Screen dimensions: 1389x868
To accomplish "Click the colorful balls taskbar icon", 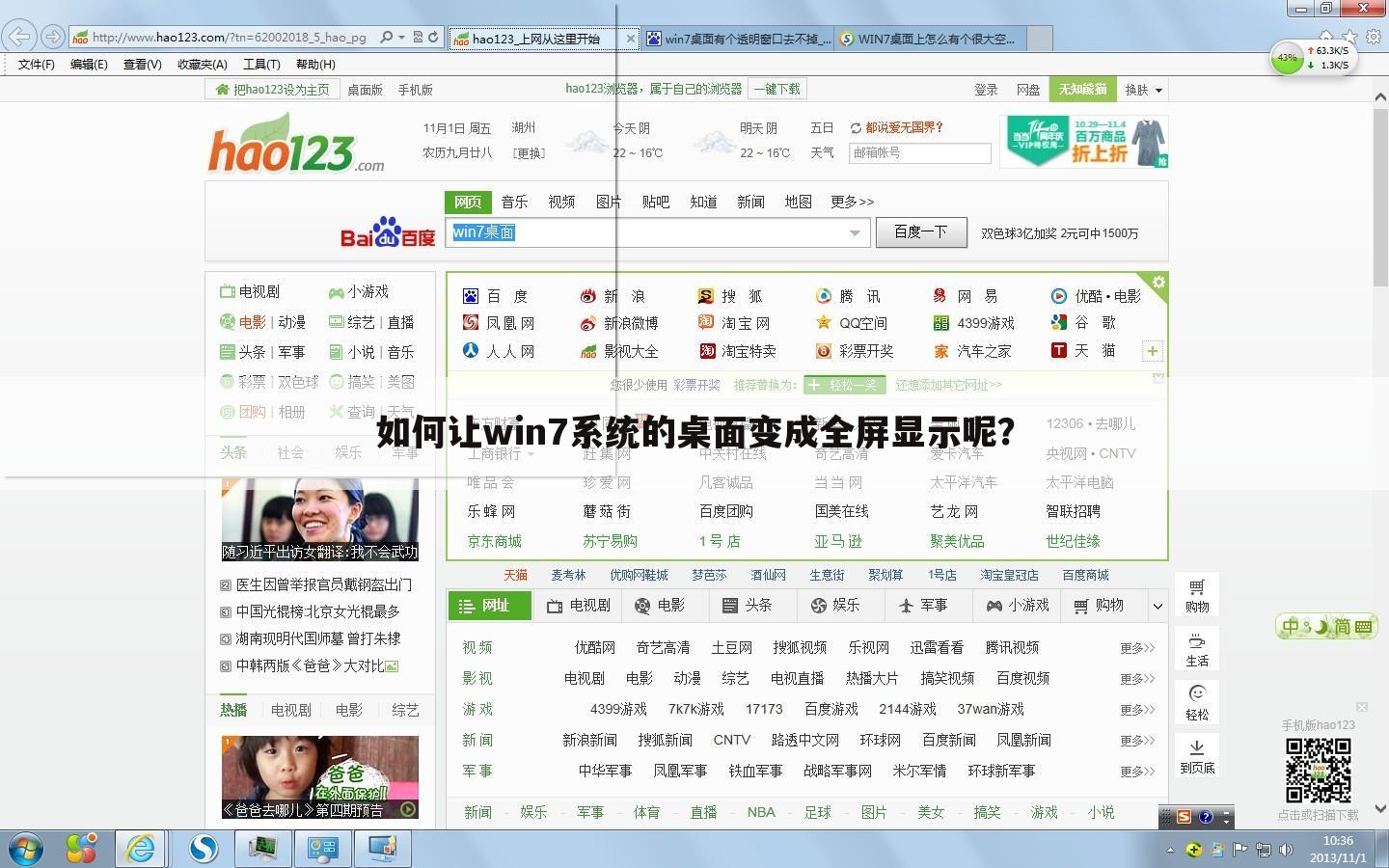I will (81, 849).
